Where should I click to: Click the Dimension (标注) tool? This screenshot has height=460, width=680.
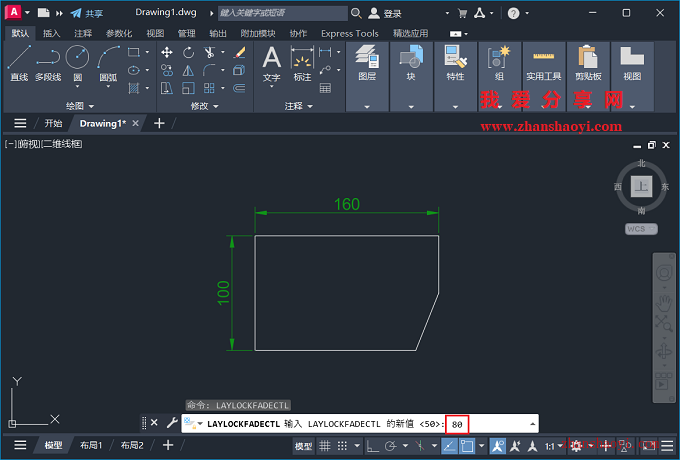point(302,64)
